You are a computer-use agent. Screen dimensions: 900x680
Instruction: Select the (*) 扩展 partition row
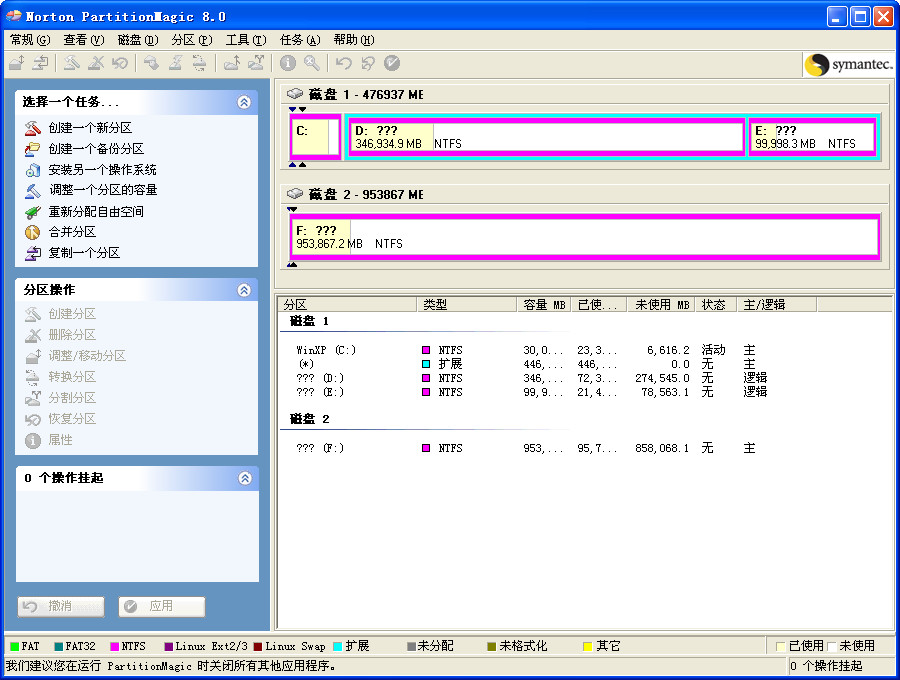531,364
